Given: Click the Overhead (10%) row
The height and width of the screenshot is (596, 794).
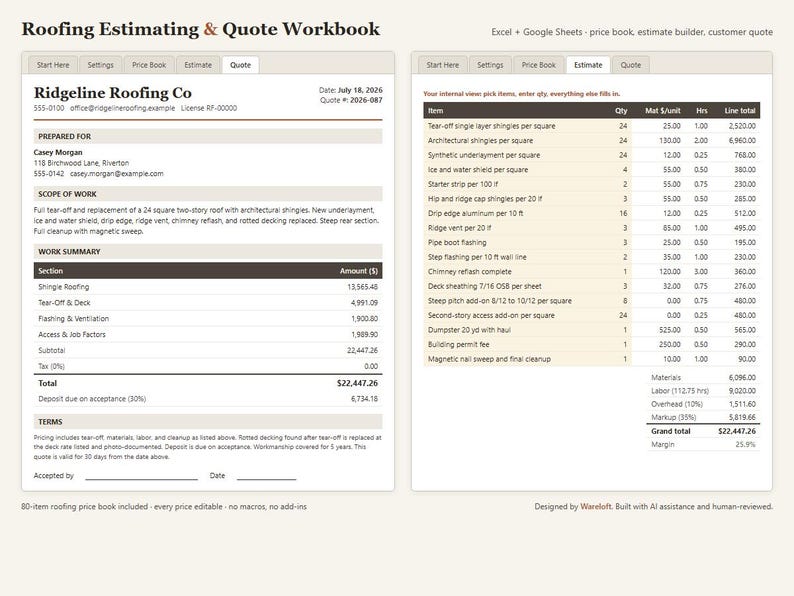Looking at the screenshot, I should 703,404.
